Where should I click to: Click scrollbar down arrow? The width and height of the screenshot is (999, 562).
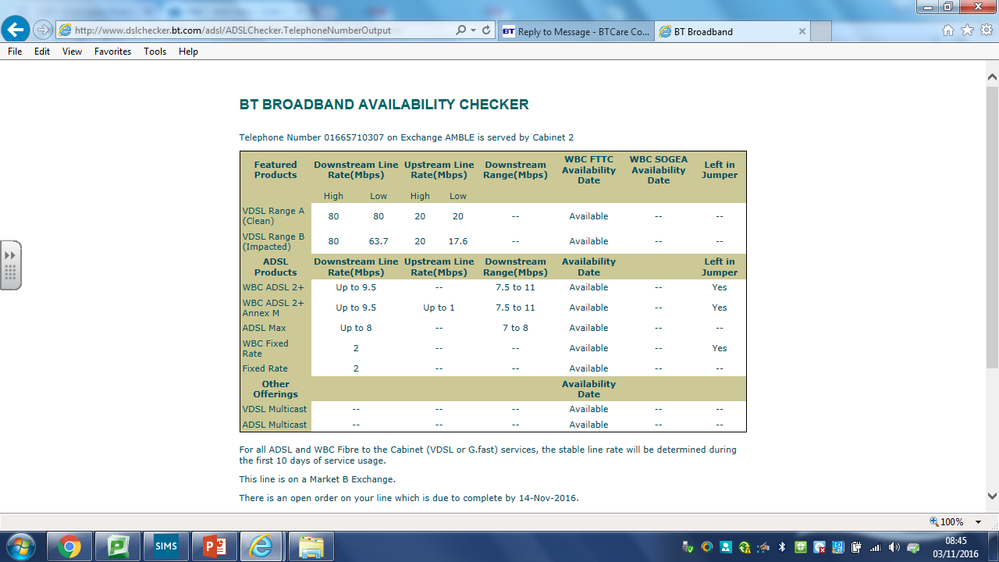click(992, 496)
